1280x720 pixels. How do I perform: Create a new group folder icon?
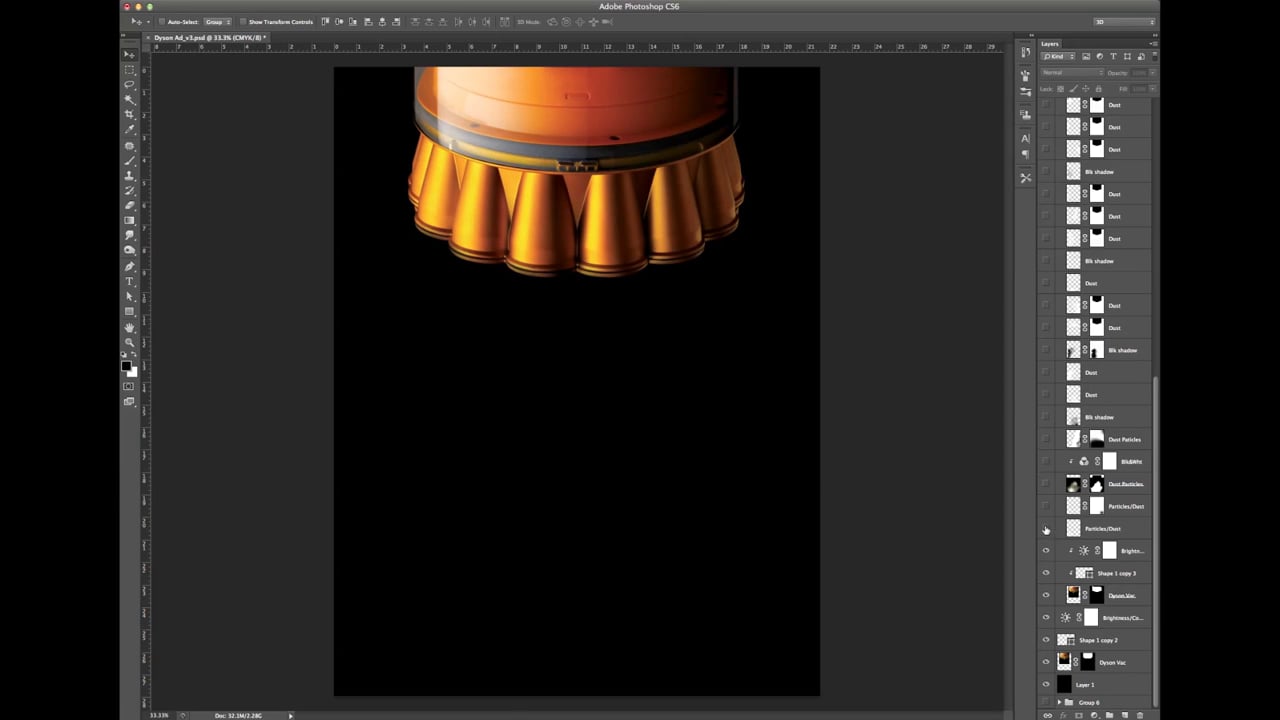(1110, 715)
